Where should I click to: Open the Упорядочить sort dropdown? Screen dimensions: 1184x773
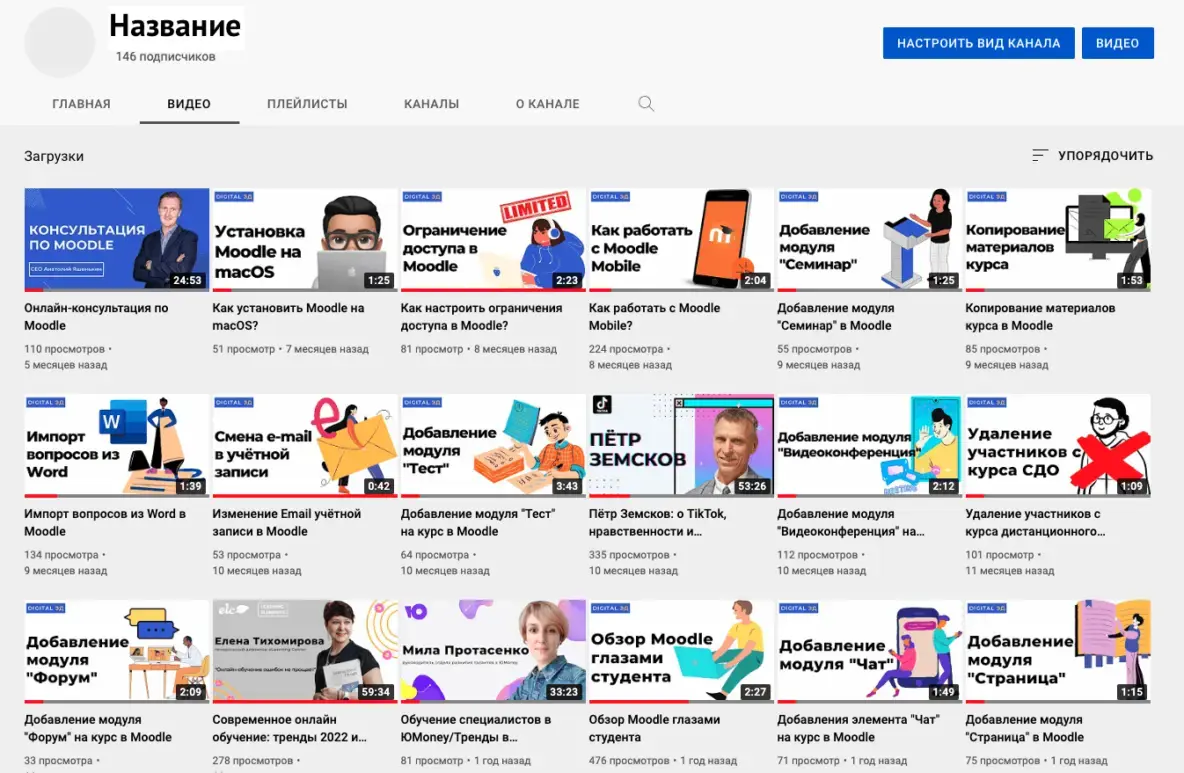coord(1092,156)
